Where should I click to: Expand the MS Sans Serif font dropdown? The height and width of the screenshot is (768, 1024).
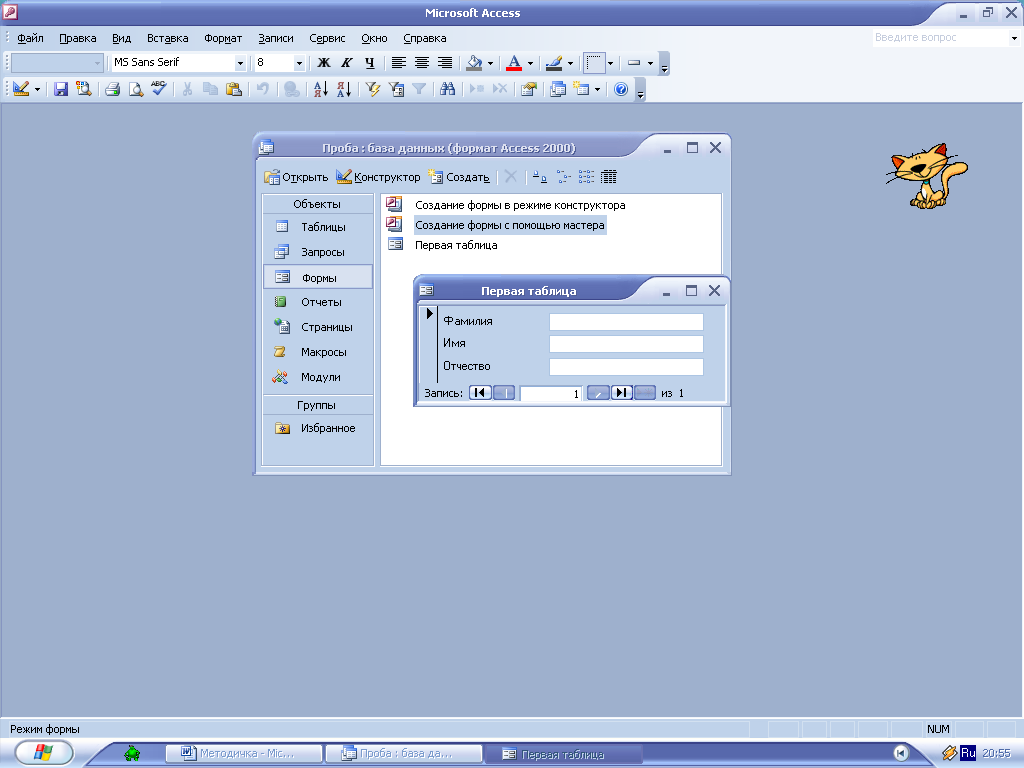click(x=240, y=63)
